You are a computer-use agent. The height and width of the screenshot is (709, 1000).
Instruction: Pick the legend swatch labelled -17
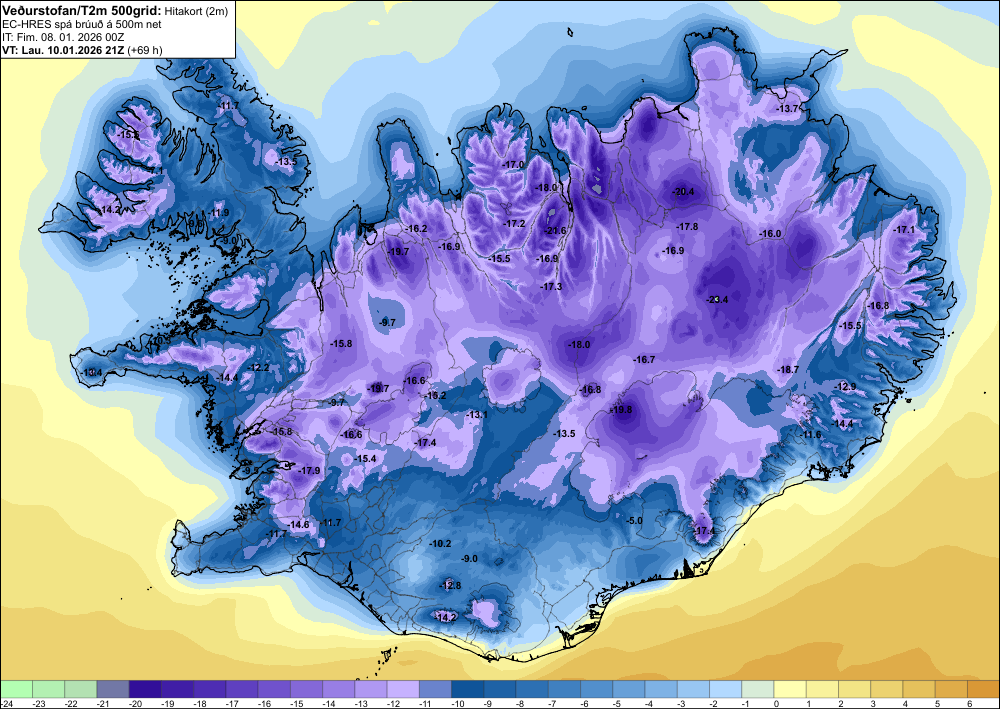(242, 689)
